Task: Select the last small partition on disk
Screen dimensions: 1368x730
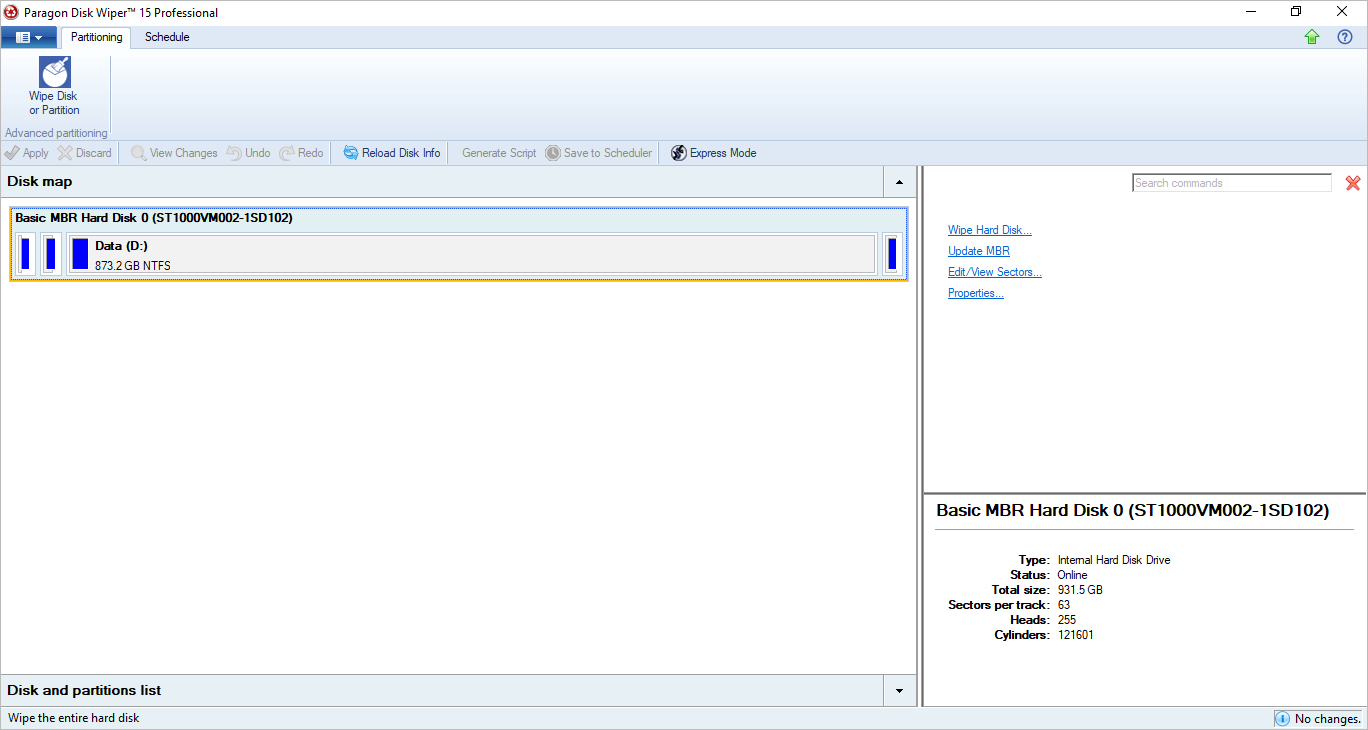Action: coord(892,254)
